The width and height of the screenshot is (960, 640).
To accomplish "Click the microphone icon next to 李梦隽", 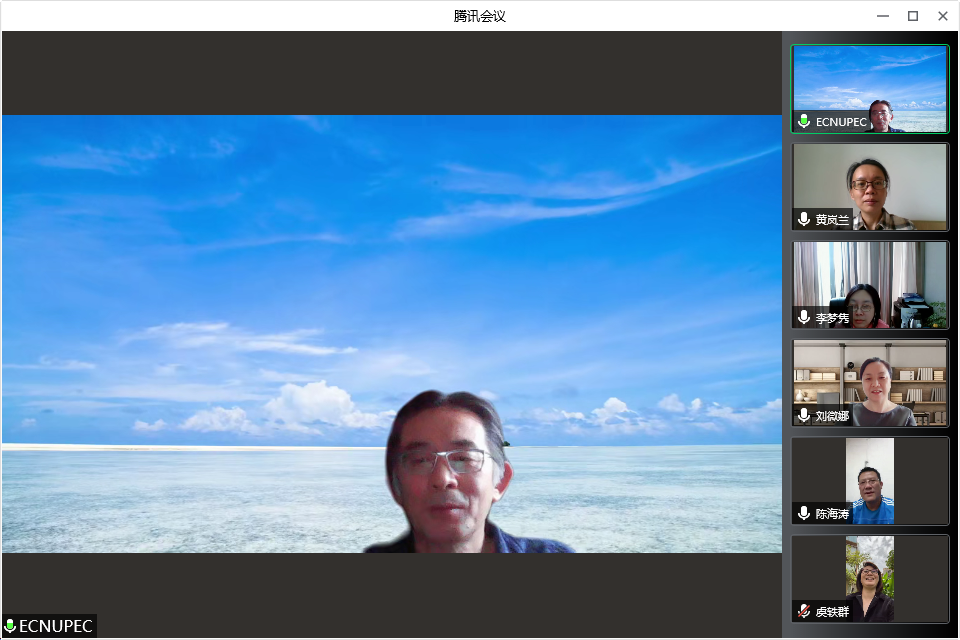I will [x=804, y=317].
